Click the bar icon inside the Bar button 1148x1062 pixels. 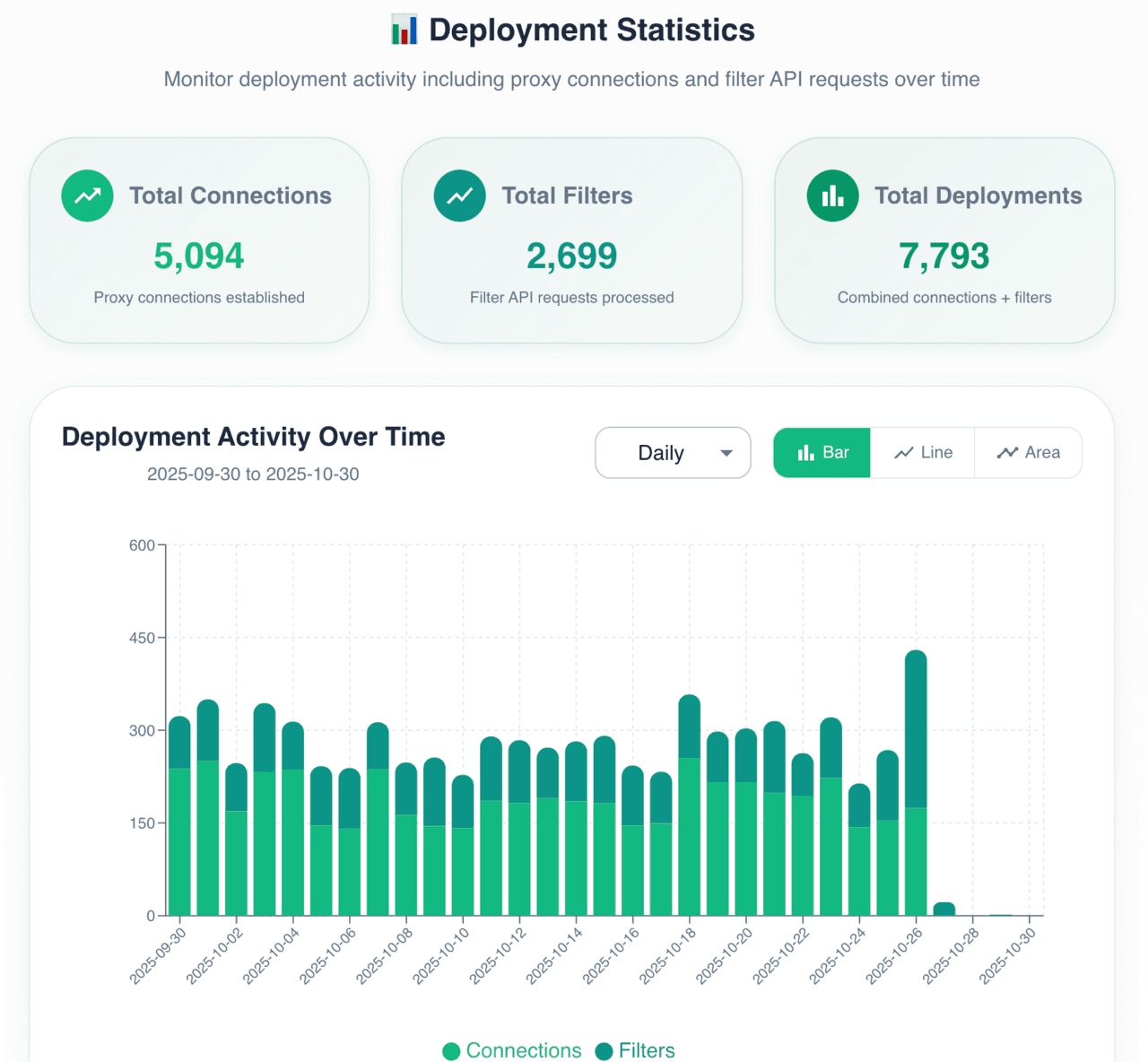[x=804, y=453]
